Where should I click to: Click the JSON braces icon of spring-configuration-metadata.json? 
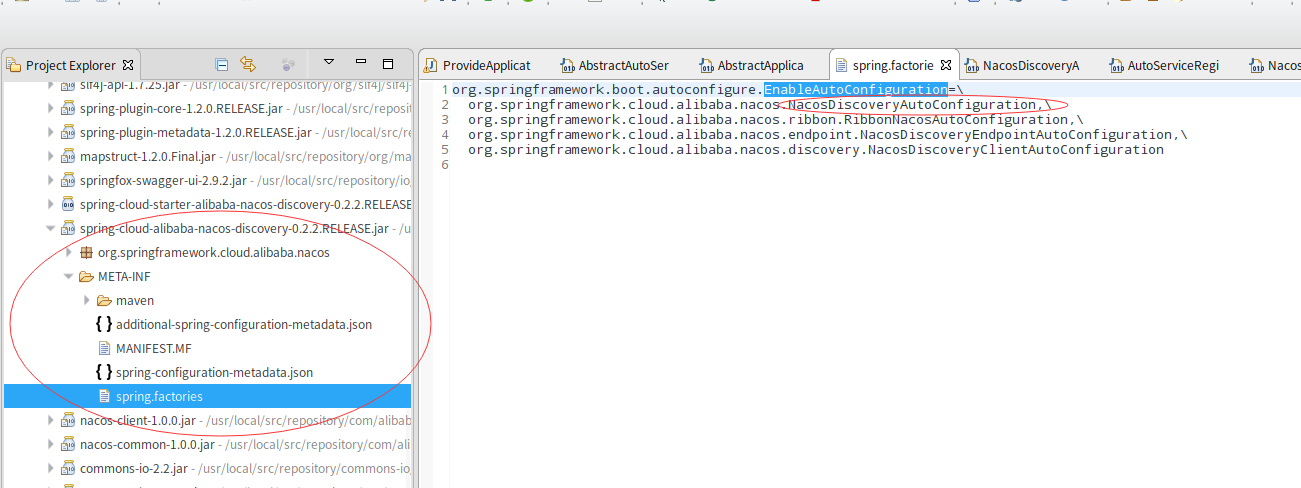pos(104,372)
